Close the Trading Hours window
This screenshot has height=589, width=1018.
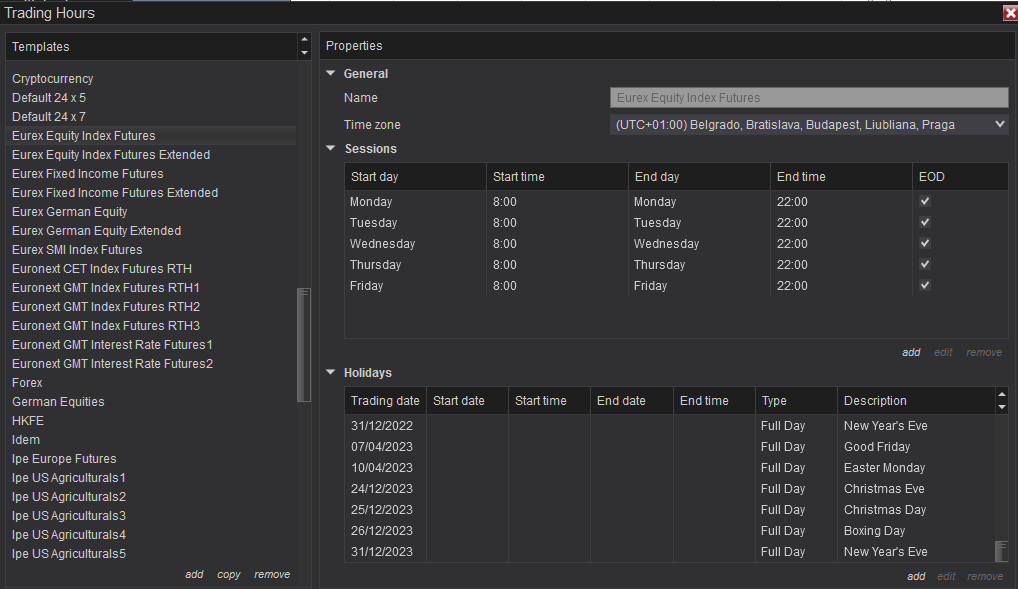(x=1009, y=13)
